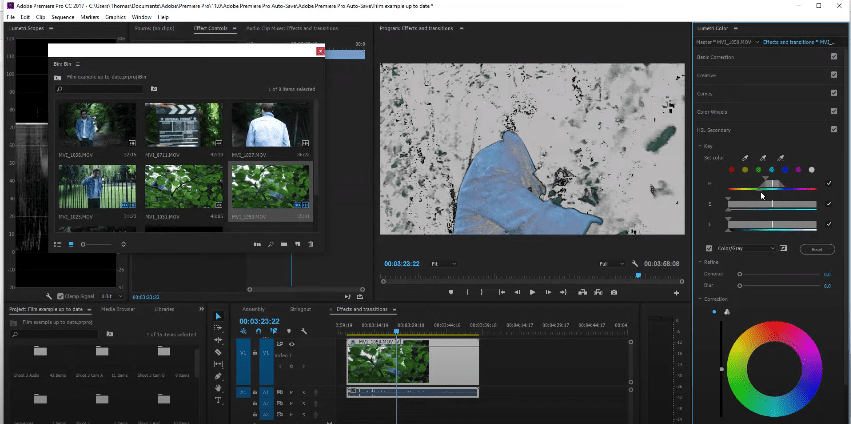
Task: Select the Ripple Edit tool
Action: click(x=218, y=340)
